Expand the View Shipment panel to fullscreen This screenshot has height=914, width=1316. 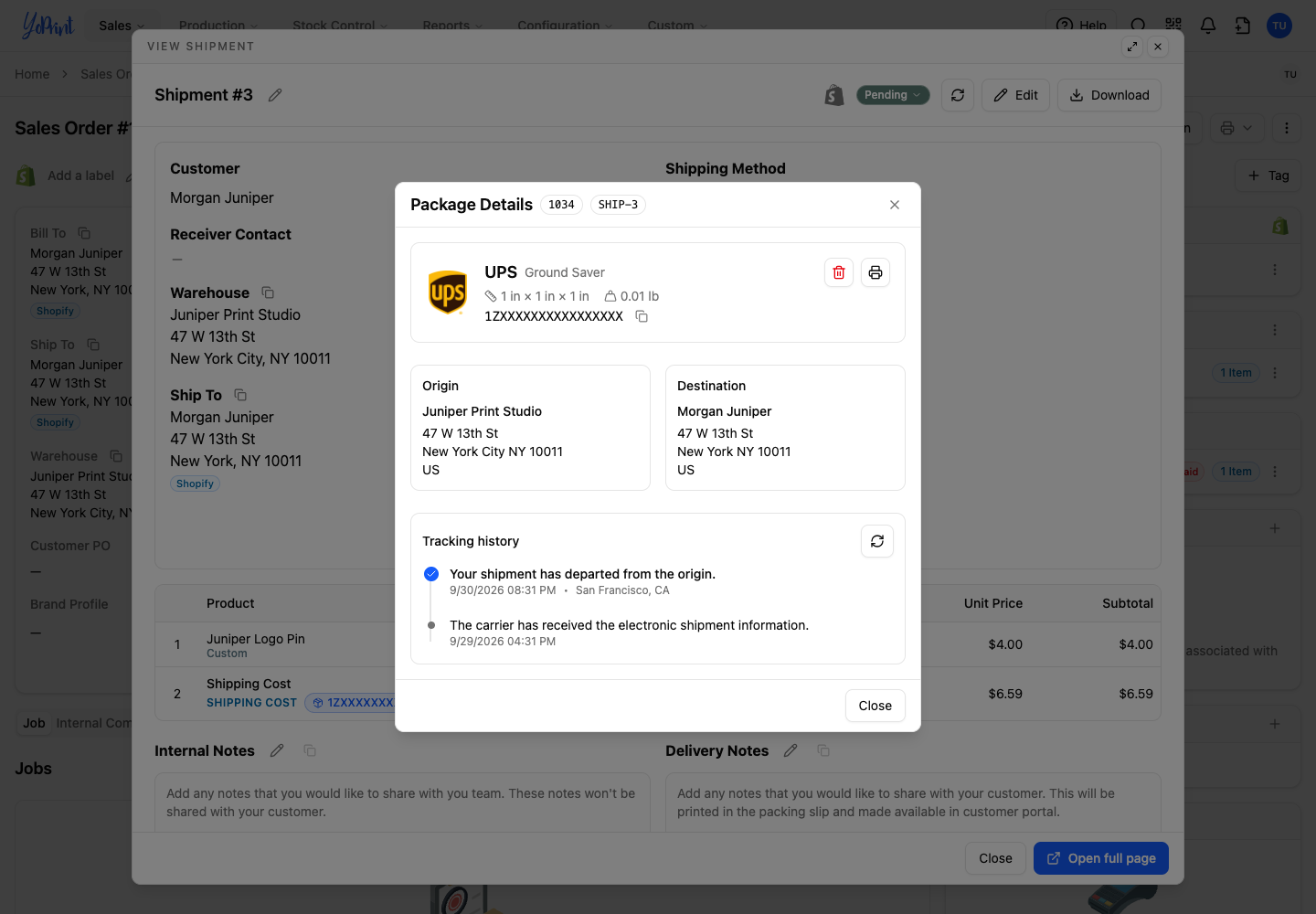(1132, 47)
